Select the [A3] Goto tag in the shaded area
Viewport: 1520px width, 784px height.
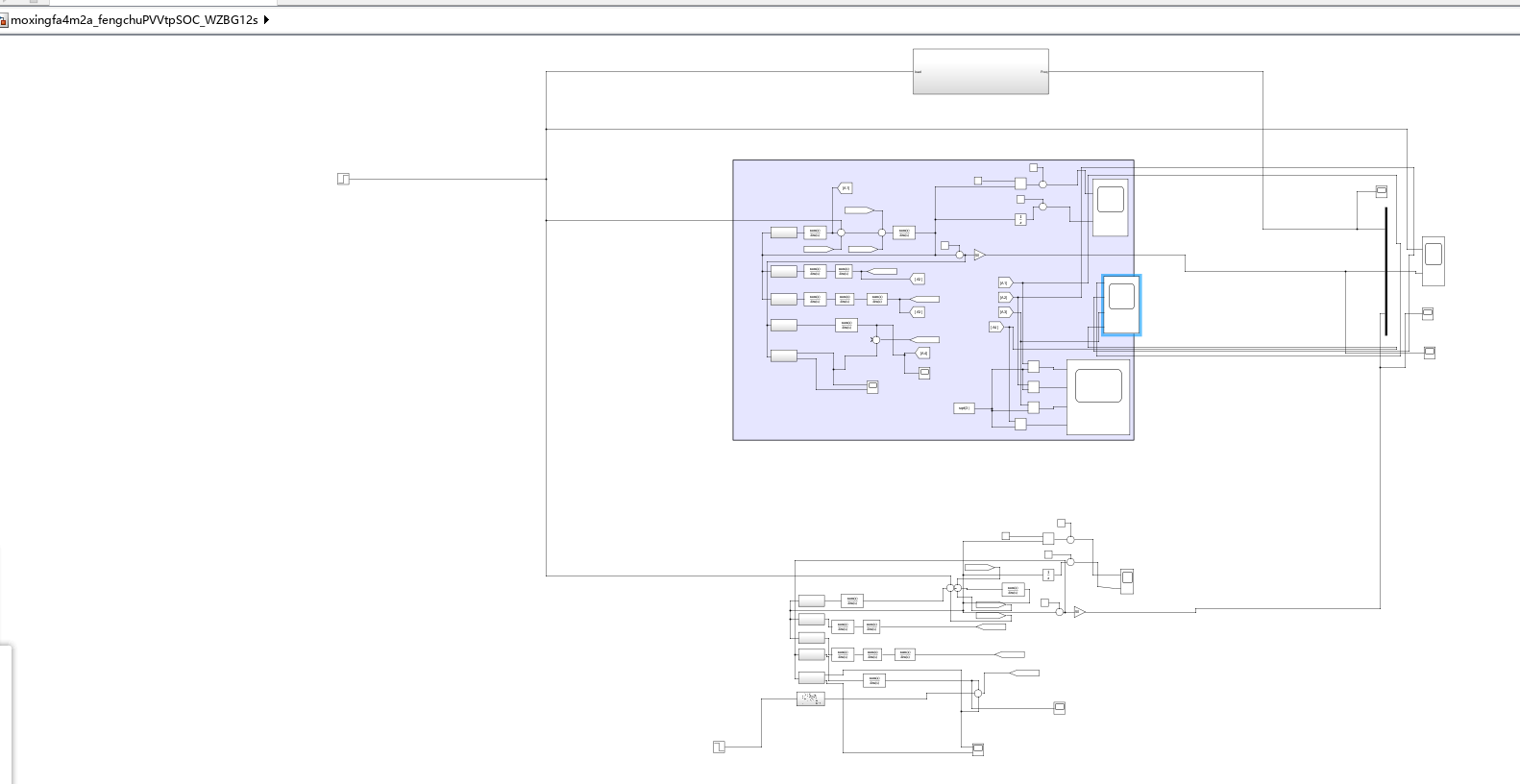pos(918,312)
